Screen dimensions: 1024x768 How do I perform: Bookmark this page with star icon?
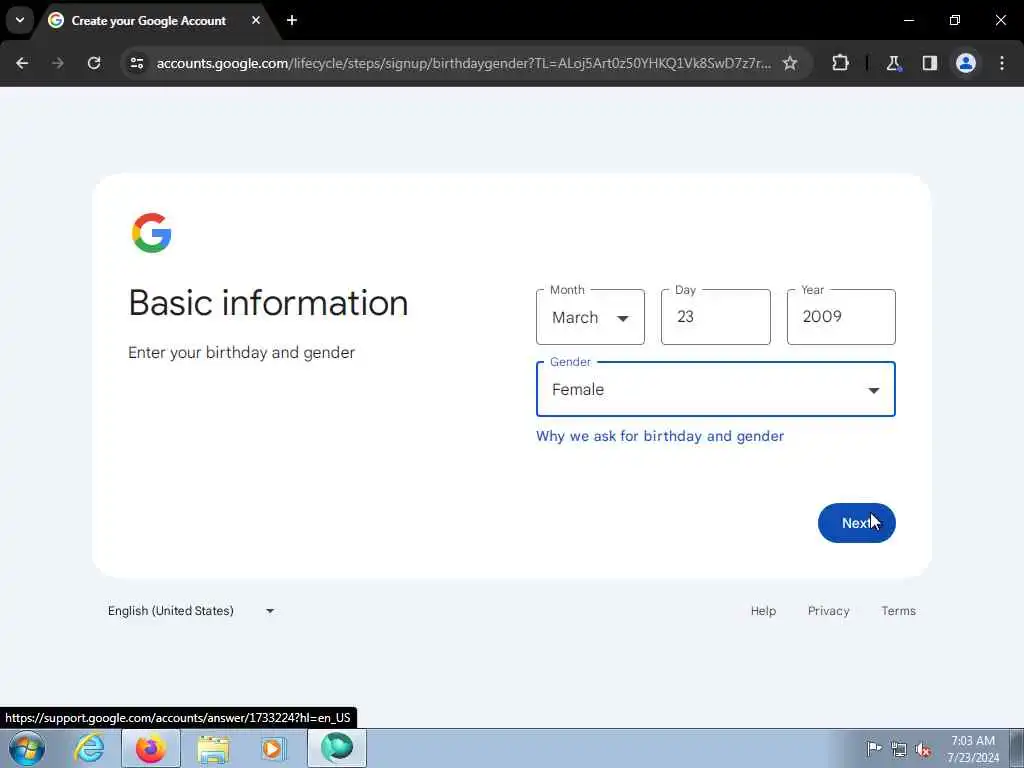tap(790, 63)
